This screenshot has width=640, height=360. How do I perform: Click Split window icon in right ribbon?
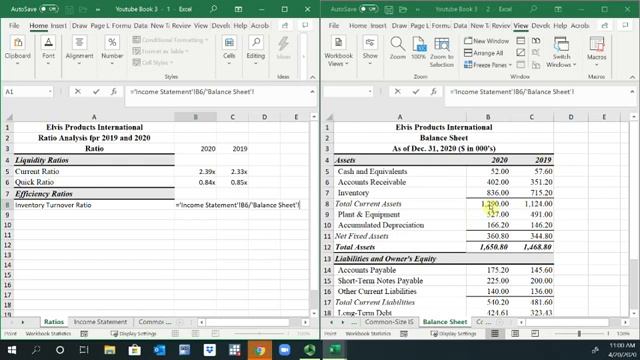click(521, 41)
